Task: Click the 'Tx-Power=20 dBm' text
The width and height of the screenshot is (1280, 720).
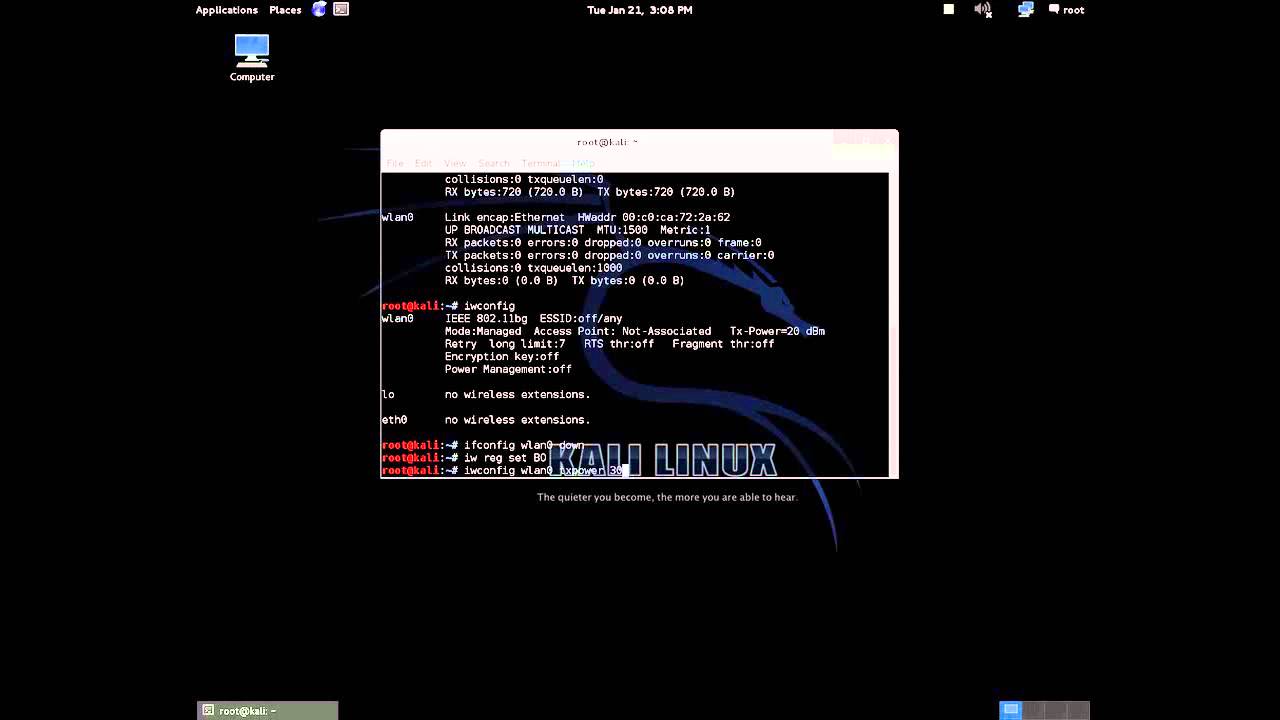Action: (777, 331)
